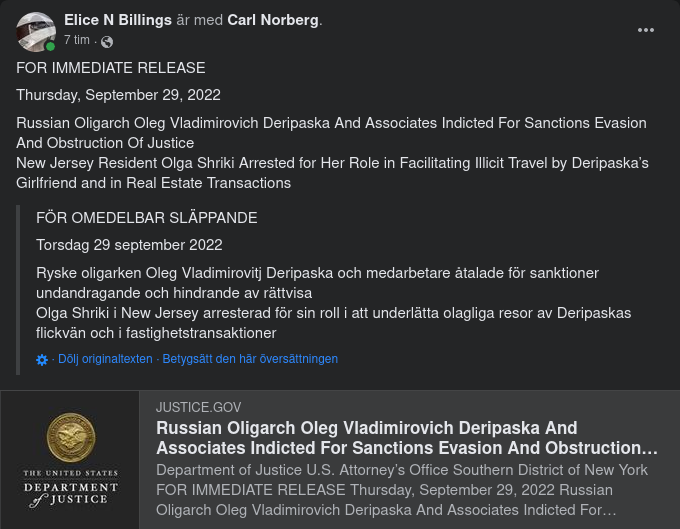The height and width of the screenshot is (529, 680).
Task: Click Elice N Billings' profile picture
Action: [x=35, y=31]
